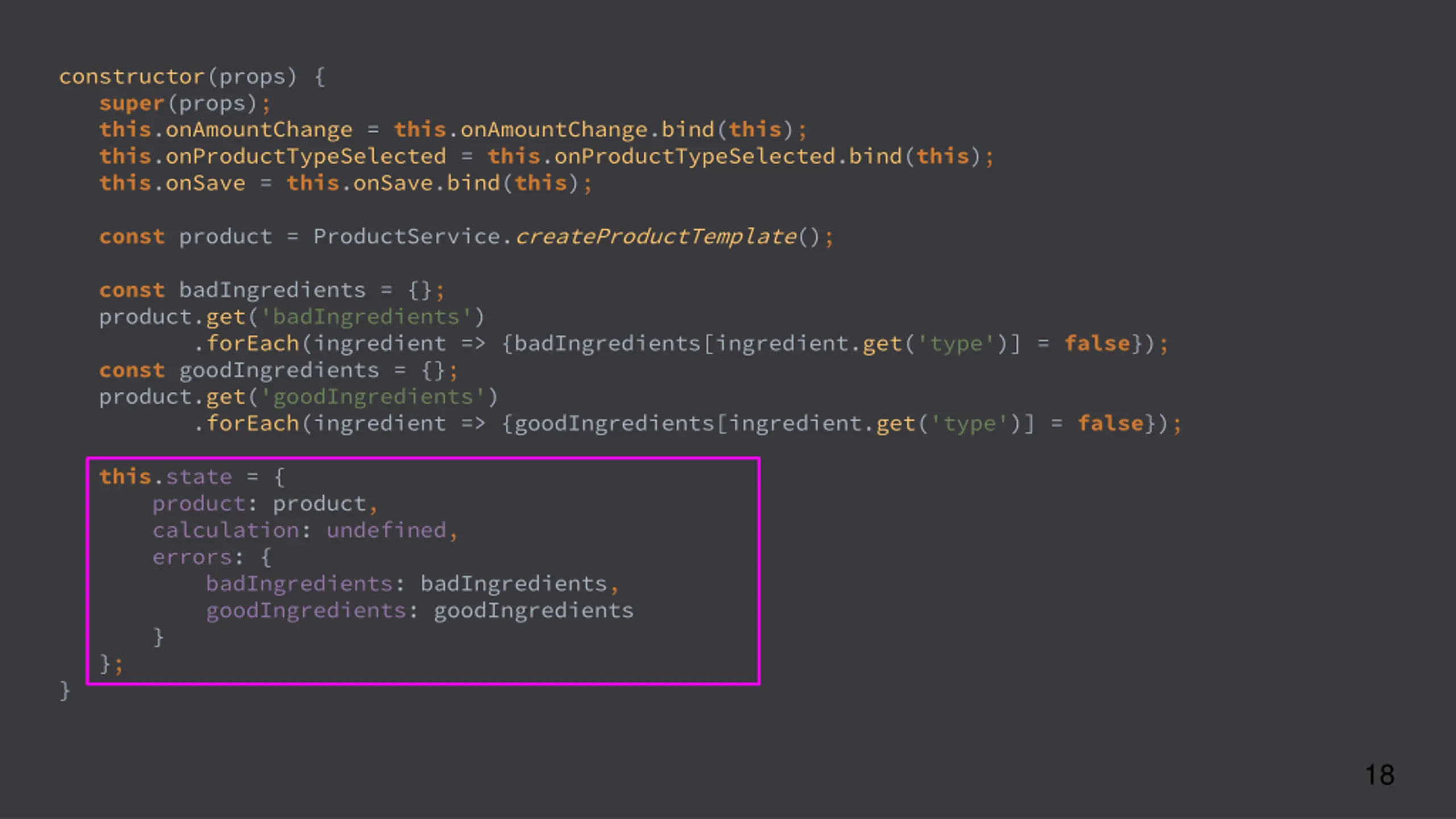Click the 'this.state = {' line
The height and width of the screenshot is (819, 1456).
pyautogui.click(x=192, y=477)
